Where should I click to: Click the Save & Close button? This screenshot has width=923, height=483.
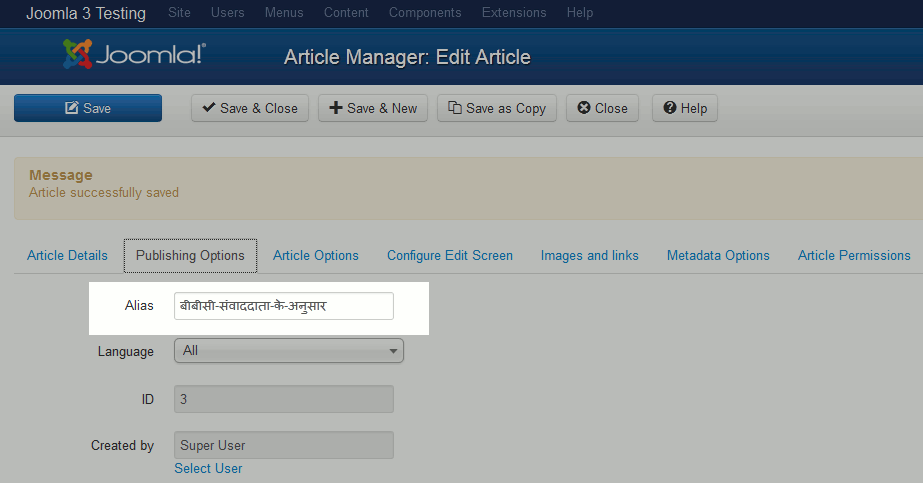[x=250, y=108]
